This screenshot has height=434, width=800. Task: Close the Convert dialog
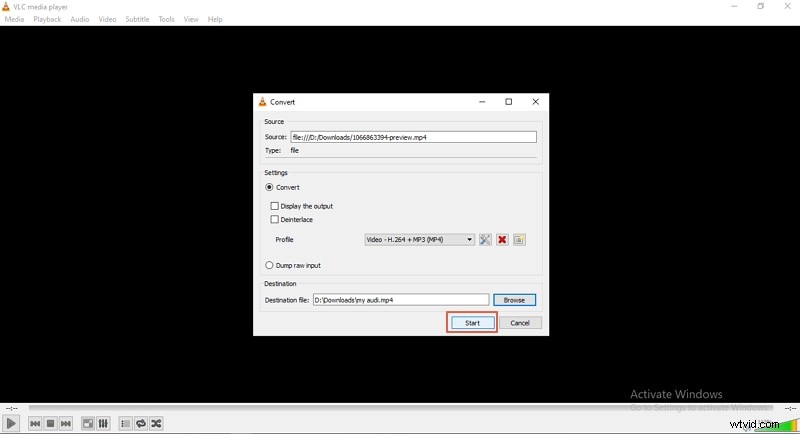pyautogui.click(x=535, y=101)
